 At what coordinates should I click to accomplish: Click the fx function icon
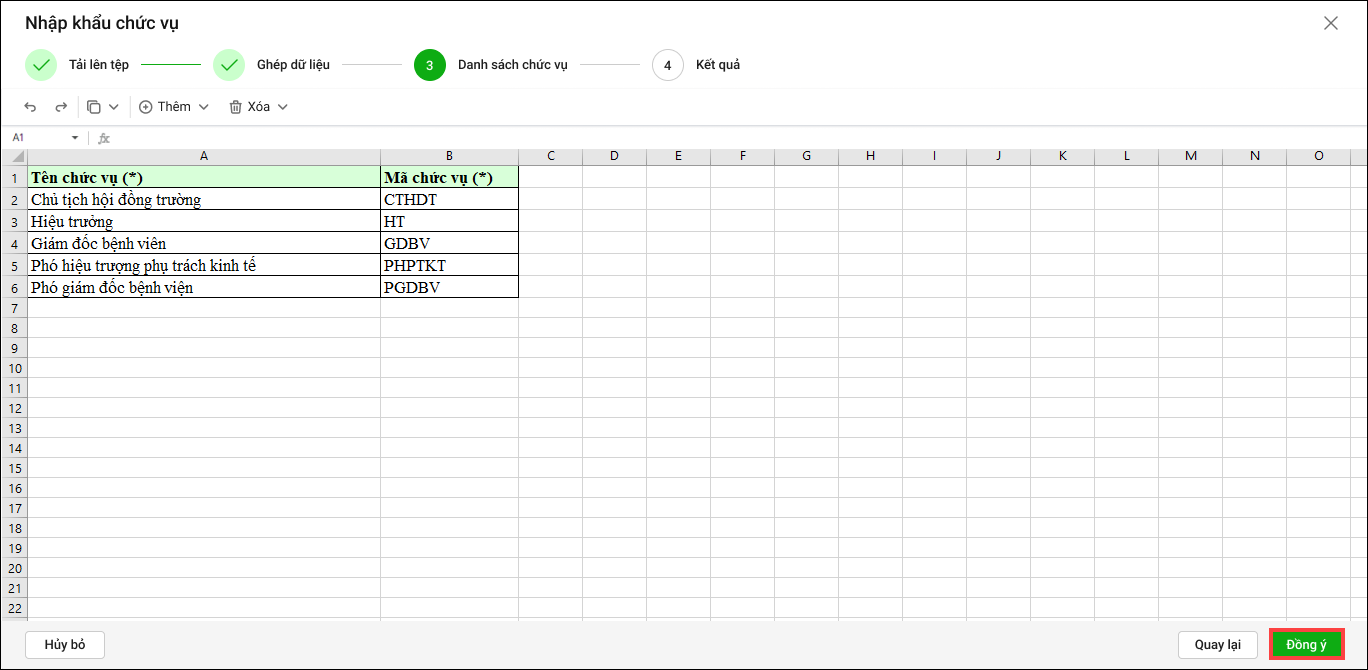click(104, 138)
